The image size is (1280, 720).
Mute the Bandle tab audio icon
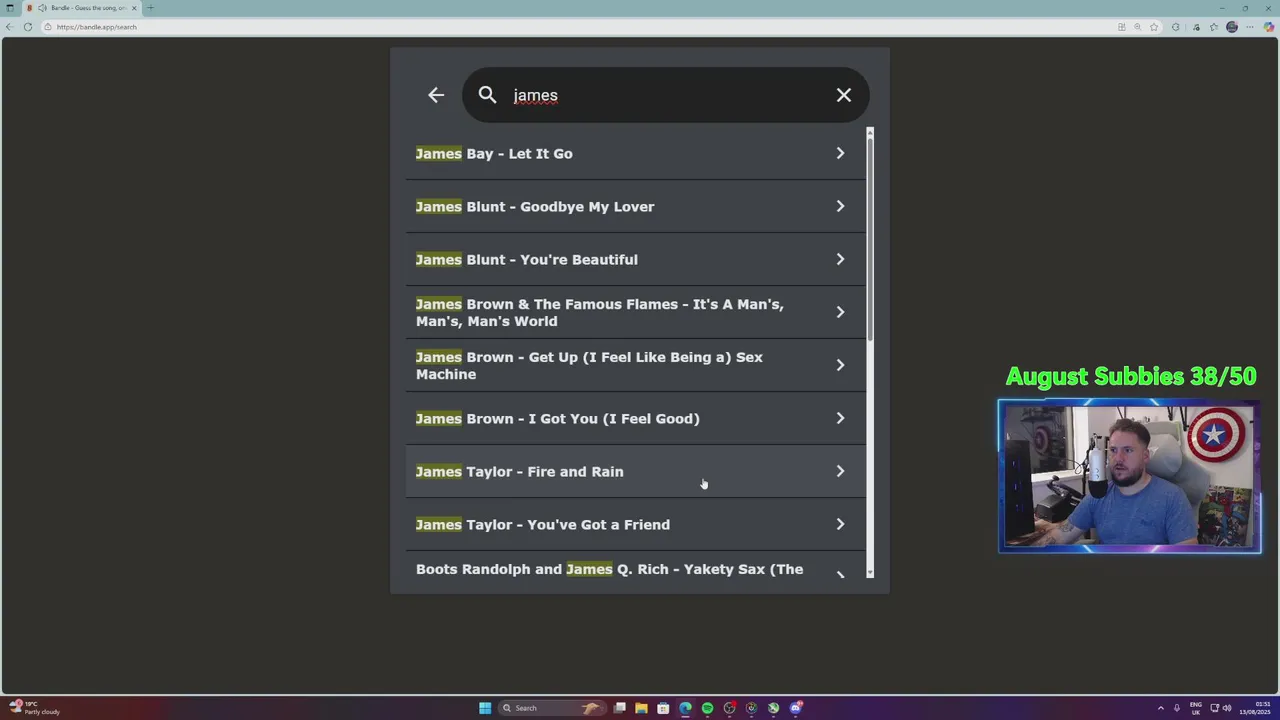(41, 8)
